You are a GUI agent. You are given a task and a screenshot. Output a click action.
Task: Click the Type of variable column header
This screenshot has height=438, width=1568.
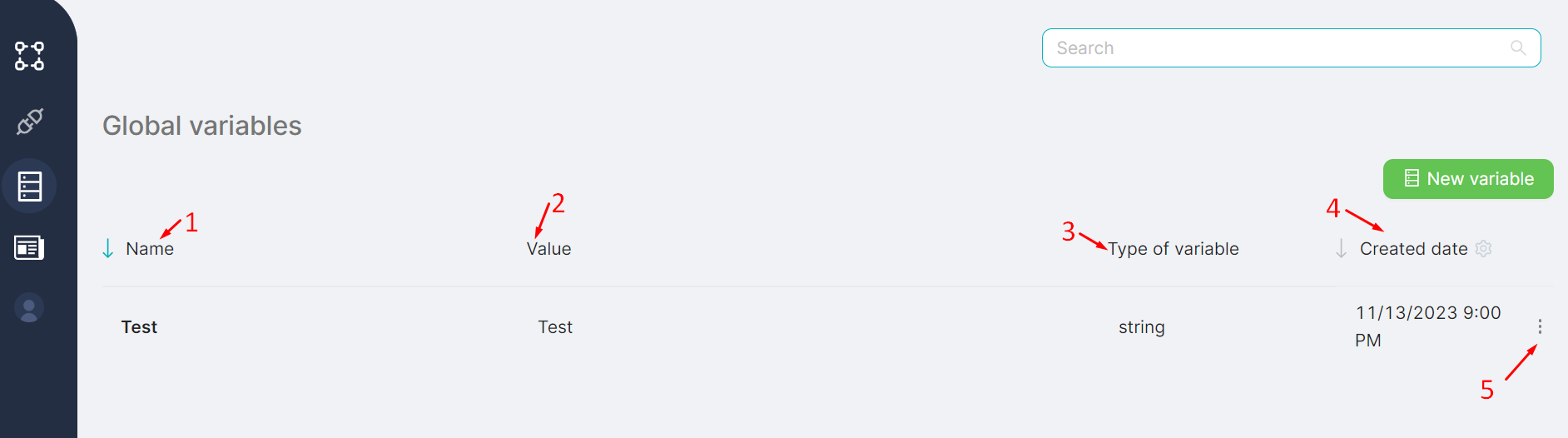[1173, 249]
